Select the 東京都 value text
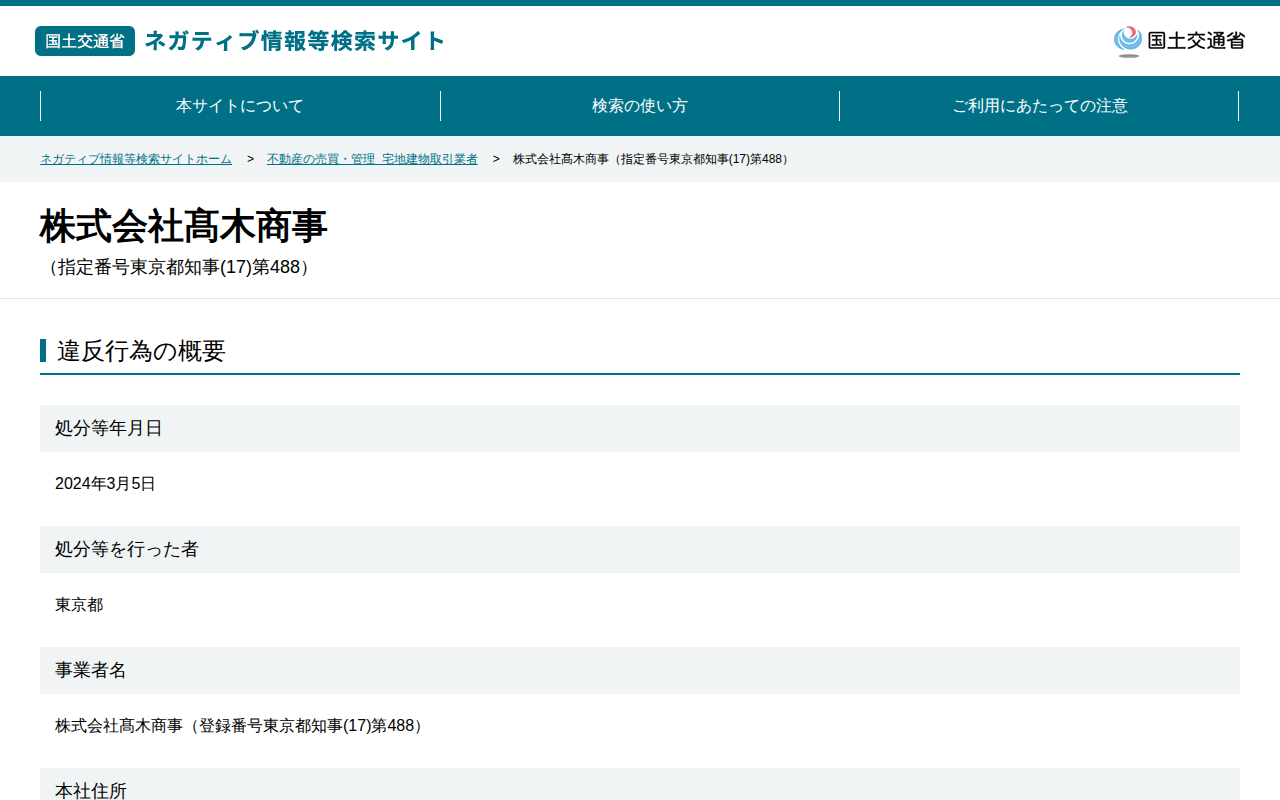Screen dimensions: 1280x800 coord(79,605)
